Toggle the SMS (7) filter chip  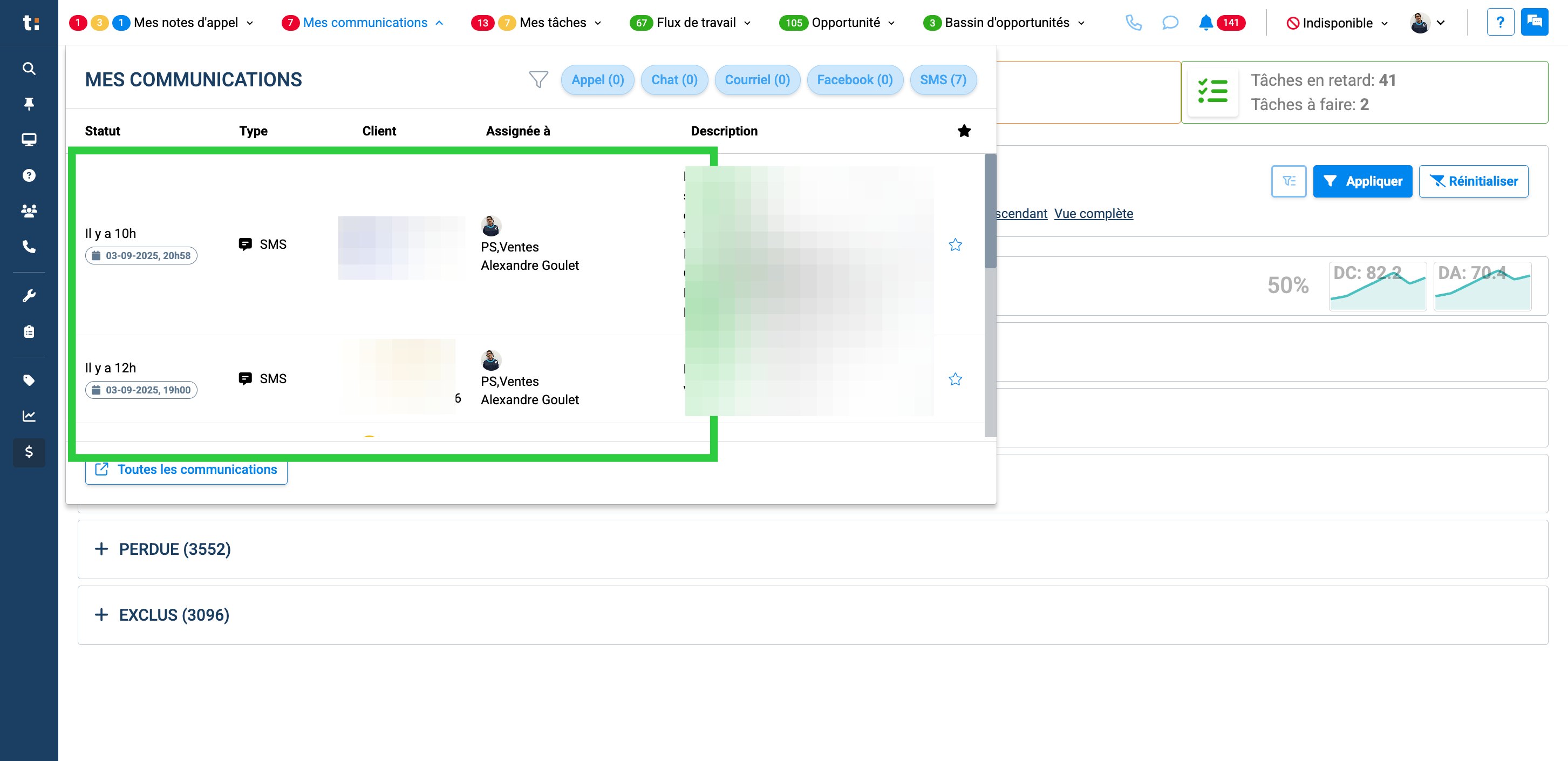(x=943, y=80)
